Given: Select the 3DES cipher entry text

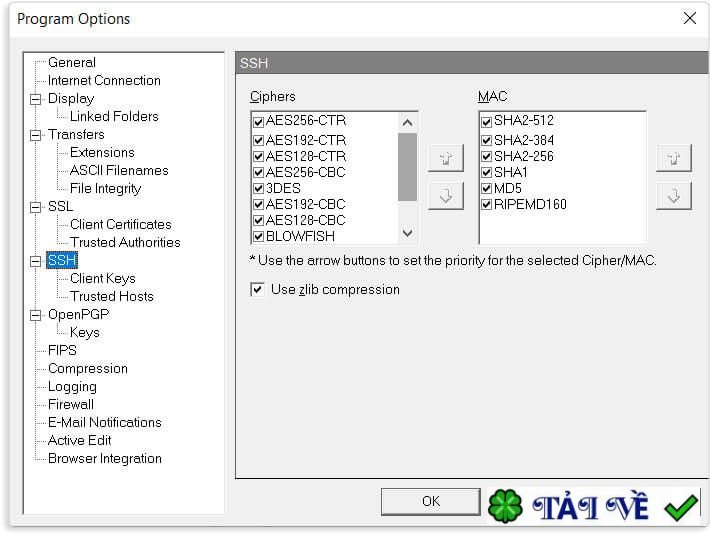Looking at the screenshot, I should point(283,188).
